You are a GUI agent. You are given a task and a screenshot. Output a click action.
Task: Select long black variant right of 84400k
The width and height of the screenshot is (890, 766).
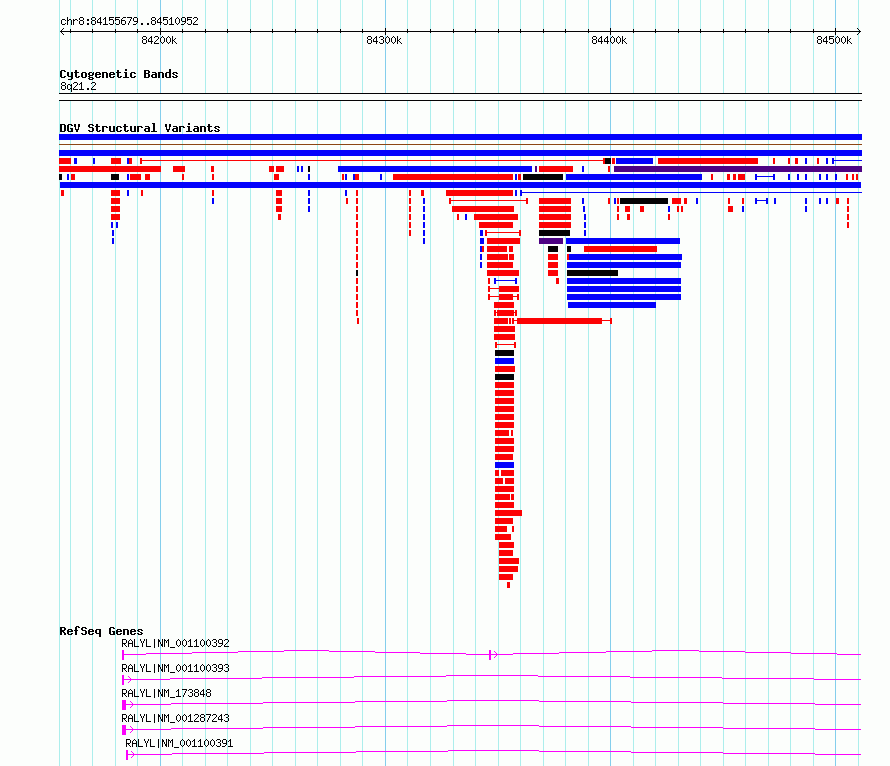pyautogui.click(x=644, y=201)
